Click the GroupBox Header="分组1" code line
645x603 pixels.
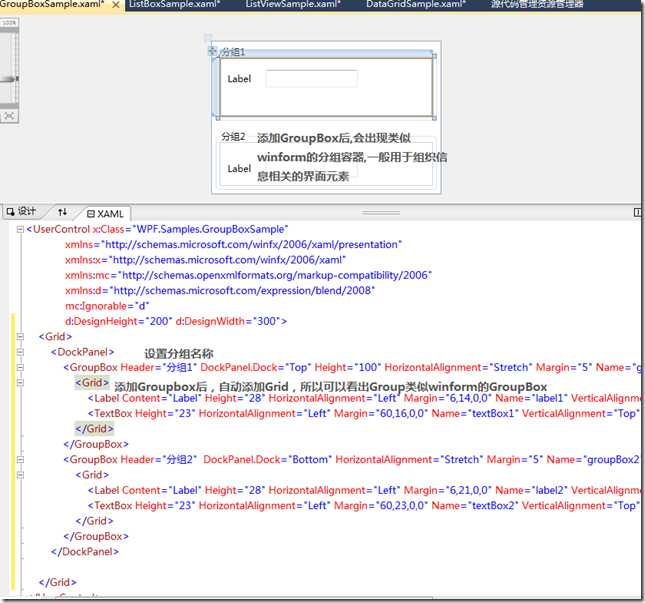(x=352, y=367)
